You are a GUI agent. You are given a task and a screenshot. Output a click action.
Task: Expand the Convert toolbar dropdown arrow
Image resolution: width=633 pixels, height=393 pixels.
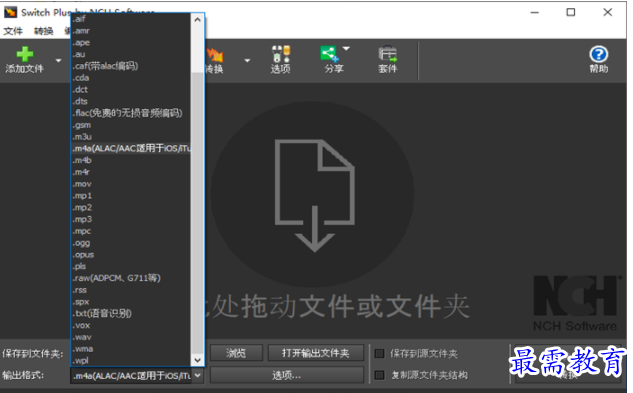[x=247, y=61]
